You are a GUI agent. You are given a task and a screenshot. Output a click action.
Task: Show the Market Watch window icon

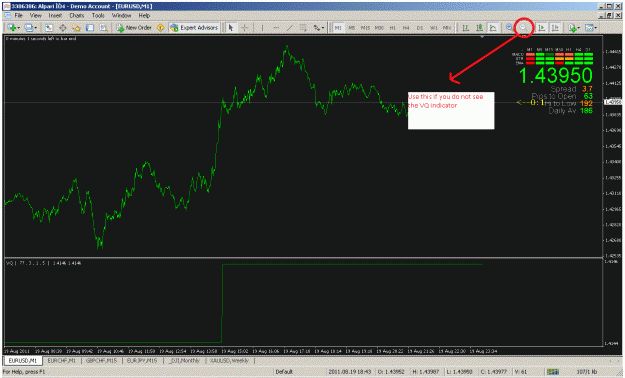(x=49, y=28)
